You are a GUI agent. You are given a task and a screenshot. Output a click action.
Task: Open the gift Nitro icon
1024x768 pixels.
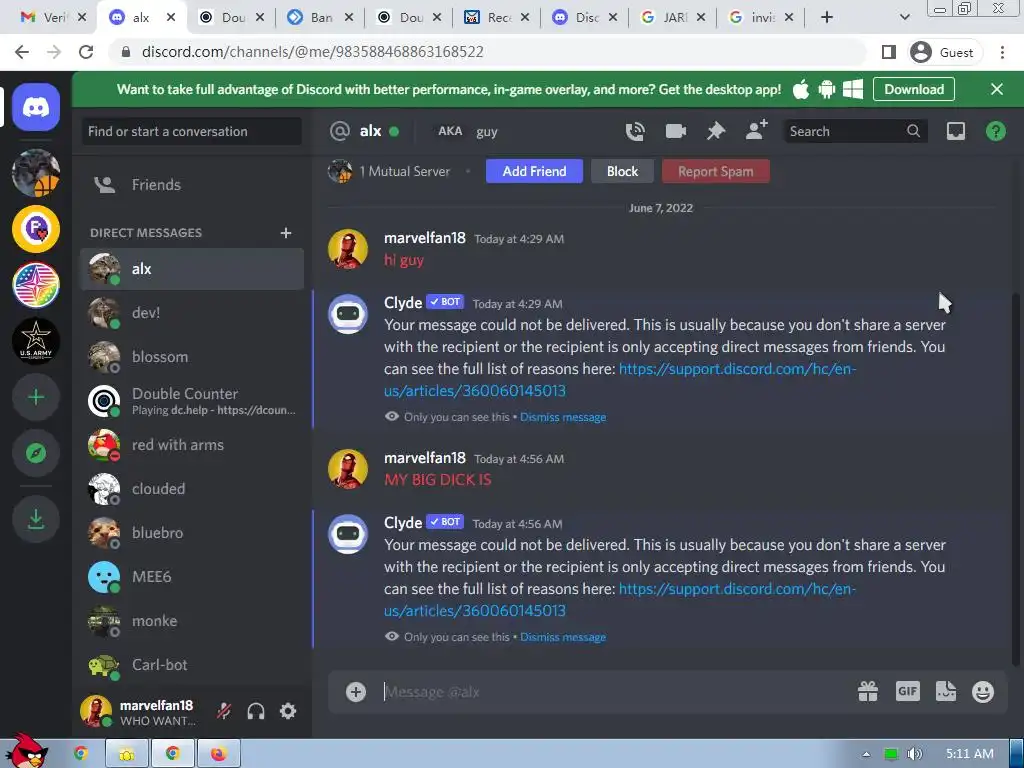868,691
